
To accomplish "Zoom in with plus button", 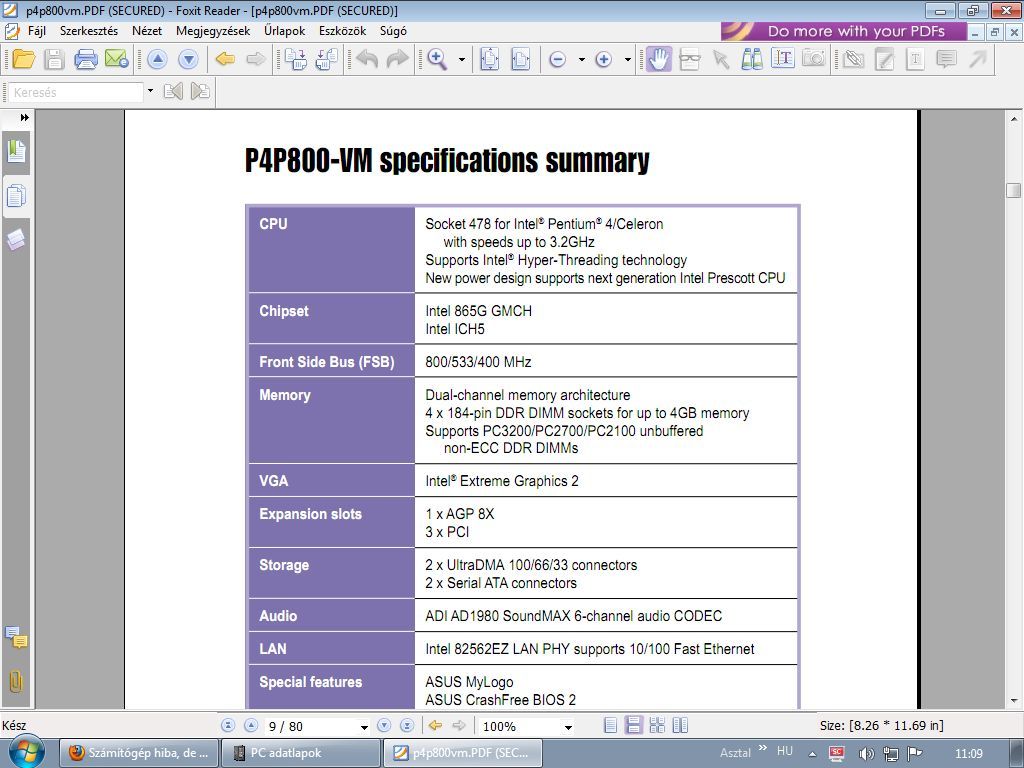I will pos(603,59).
